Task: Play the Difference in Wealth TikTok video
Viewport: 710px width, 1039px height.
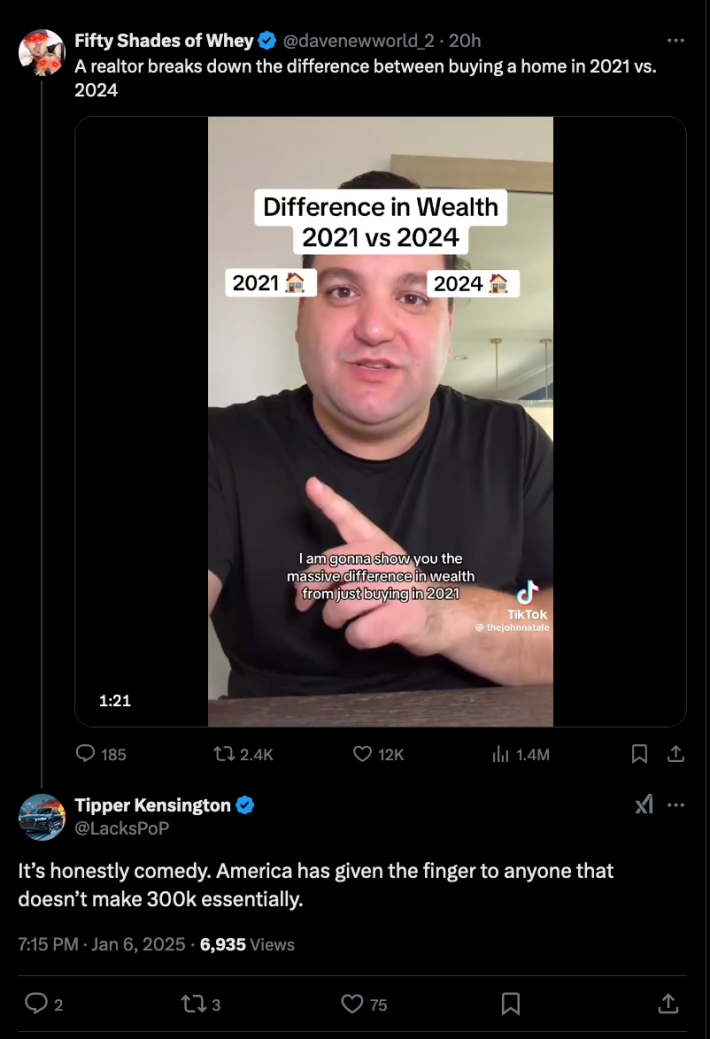Action: [380, 421]
